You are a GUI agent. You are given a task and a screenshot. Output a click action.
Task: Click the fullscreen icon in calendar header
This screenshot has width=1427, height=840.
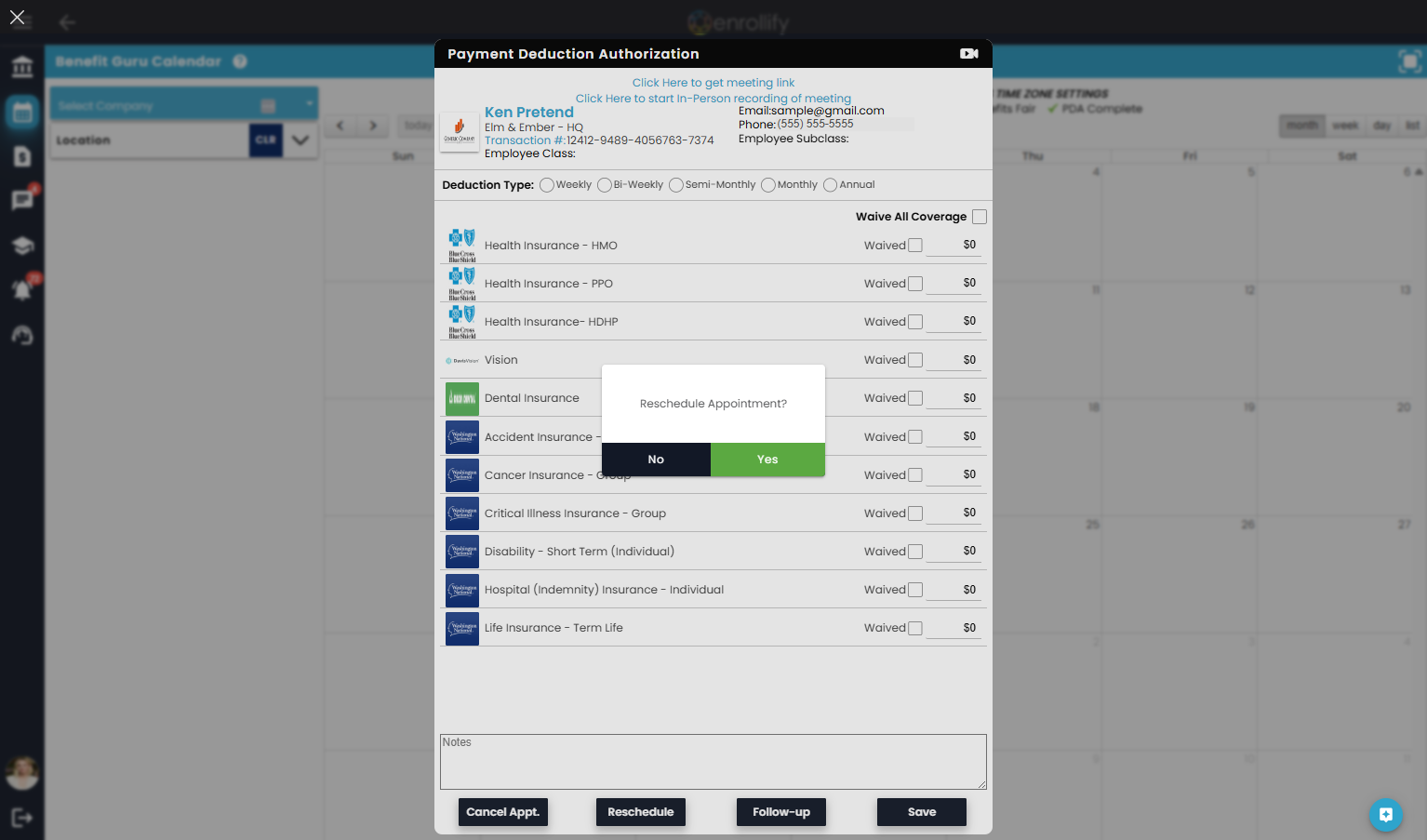(x=1409, y=62)
